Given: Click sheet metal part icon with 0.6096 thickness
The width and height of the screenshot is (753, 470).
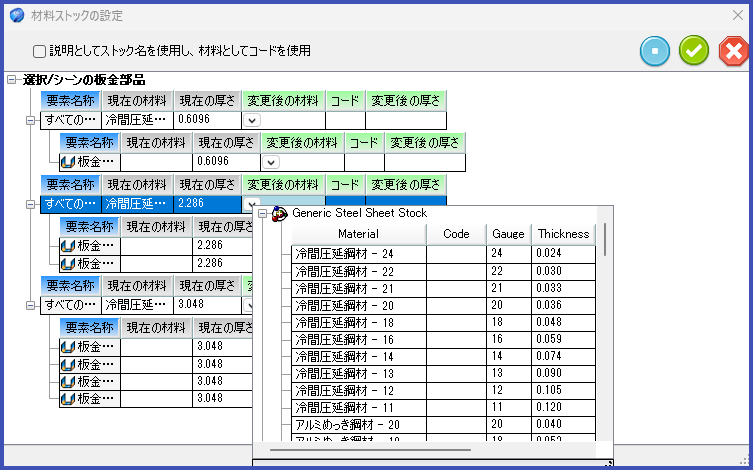Looking at the screenshot, I should pos(68,161).
